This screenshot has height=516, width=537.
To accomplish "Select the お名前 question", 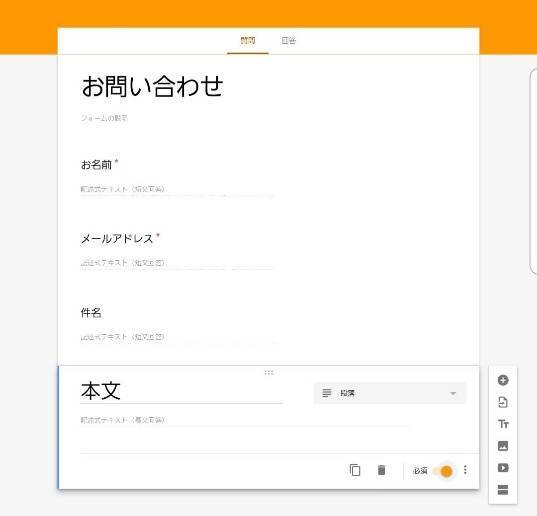I will click(x=96, y=165).
